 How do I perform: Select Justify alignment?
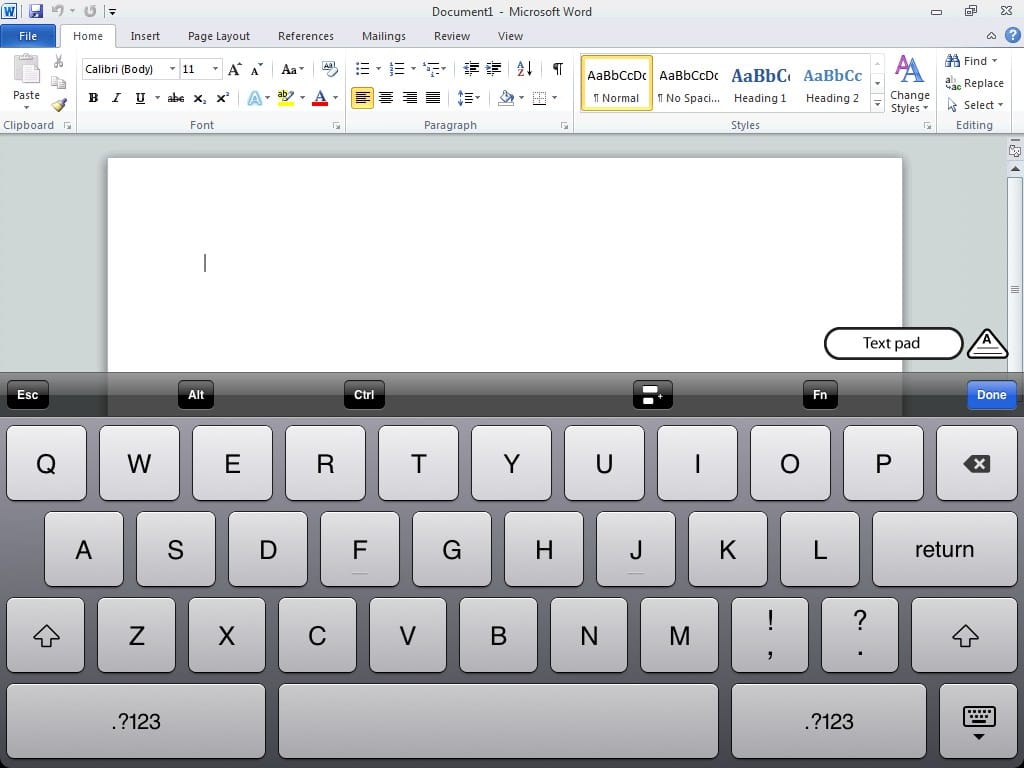point(433,98)
